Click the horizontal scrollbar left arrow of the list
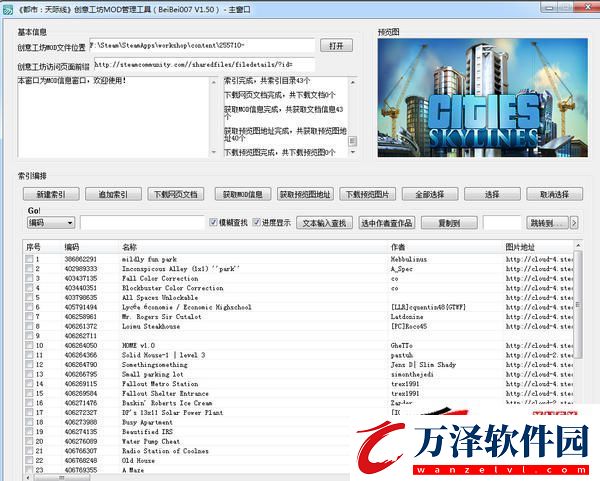Screen dimensions: 600x481 (x=28, y=478)
